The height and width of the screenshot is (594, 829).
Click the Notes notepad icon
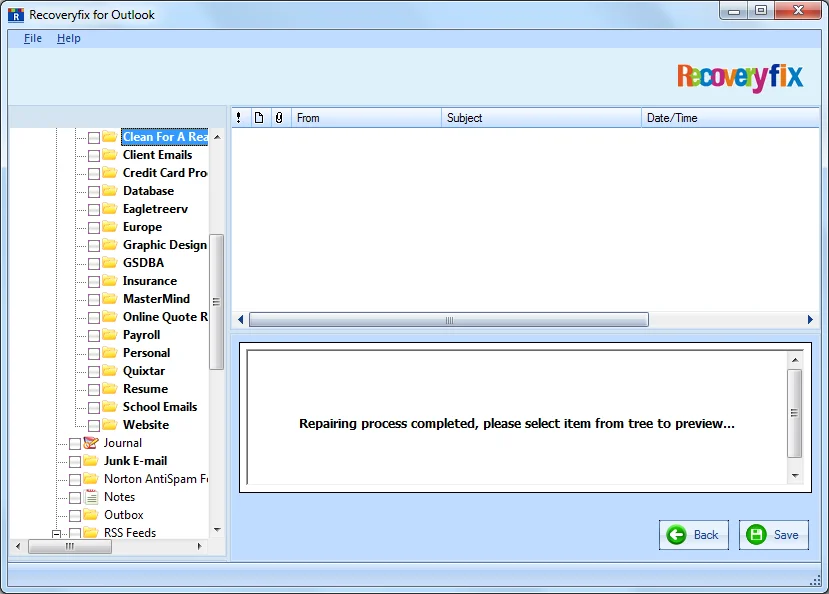(x=91, y=497)
